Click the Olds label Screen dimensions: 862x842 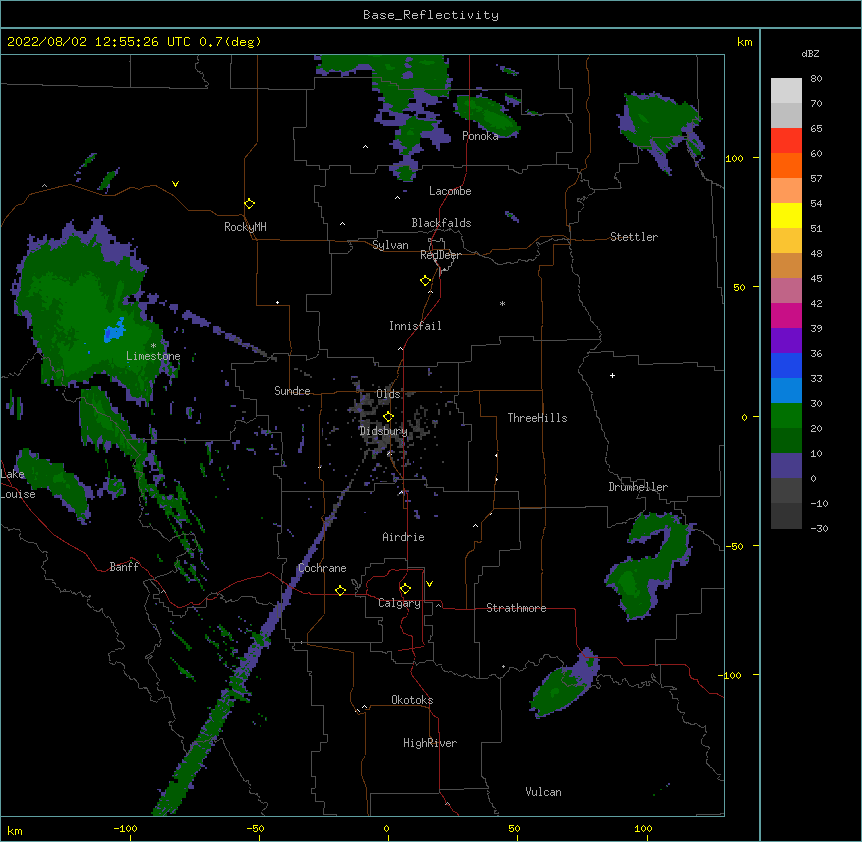pyautogui.click(x=388, y=394)
